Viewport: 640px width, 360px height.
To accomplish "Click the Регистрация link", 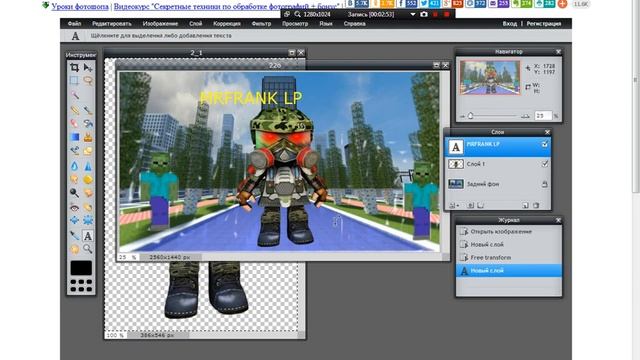I will point(544,24).
